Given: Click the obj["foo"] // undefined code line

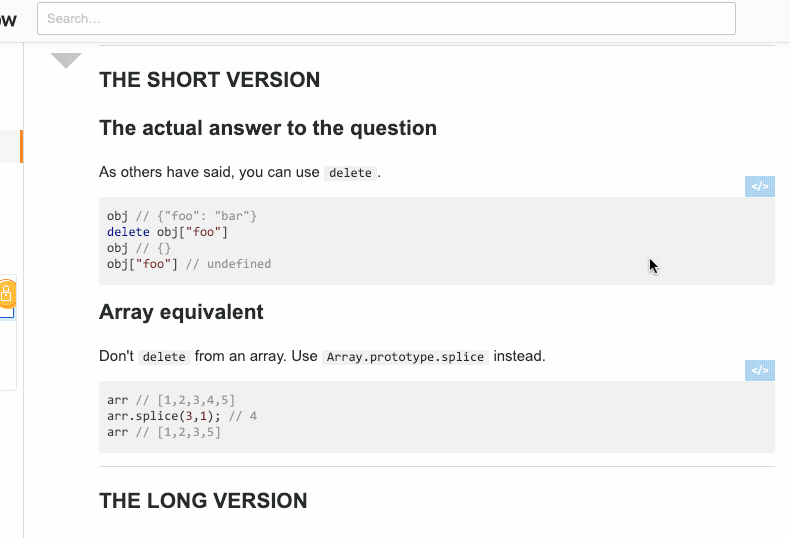Looking at the screenshot, I should [x=189, y=264].
